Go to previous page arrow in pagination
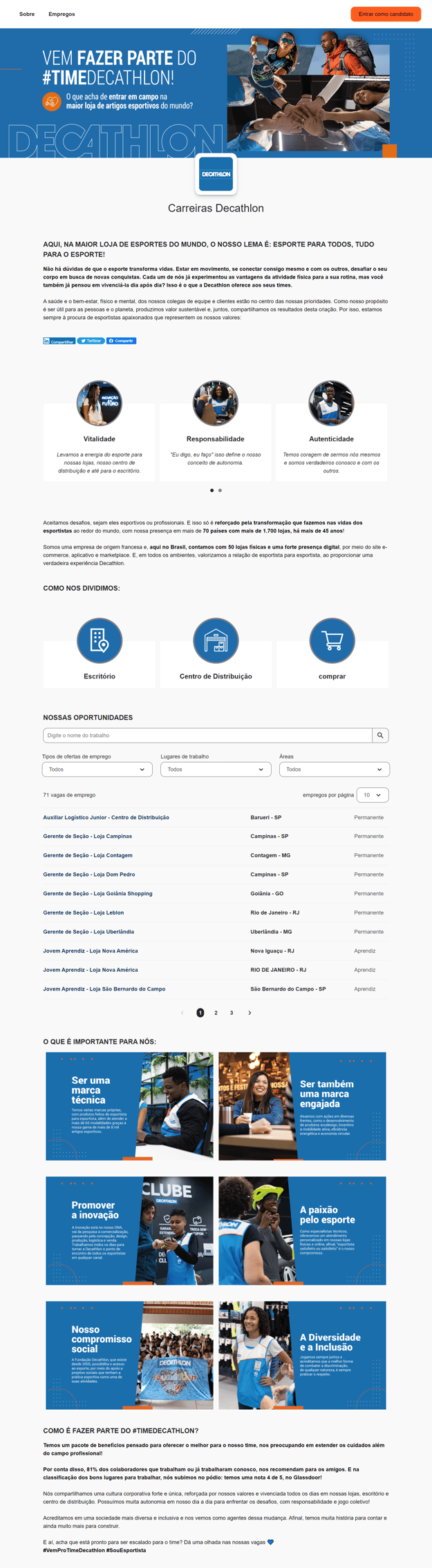Image resolution: width=432 pixels, height=1568 pixels. click(x=182, y=1013)
